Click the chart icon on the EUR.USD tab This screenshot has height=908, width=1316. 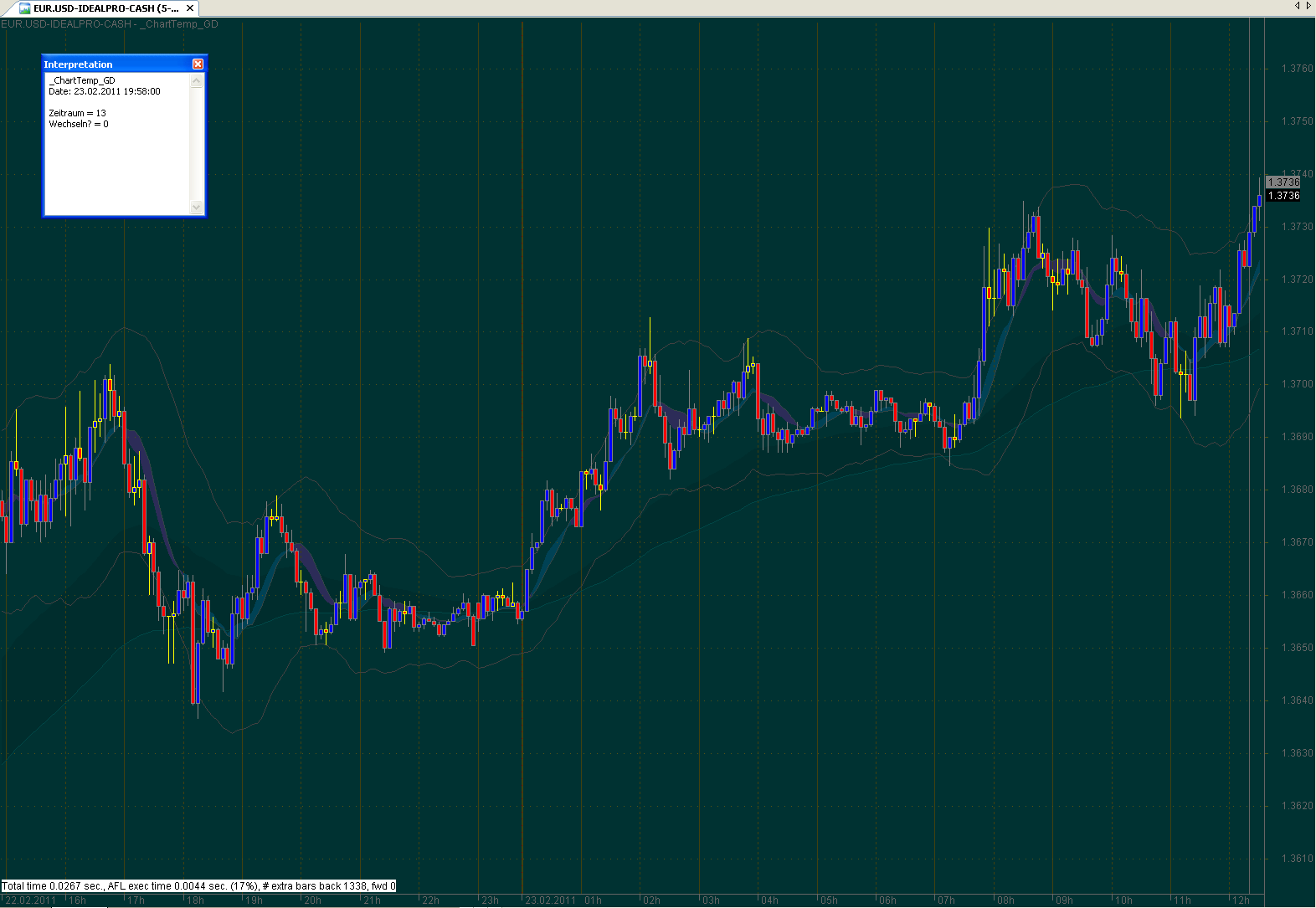(x=25, y=8)
